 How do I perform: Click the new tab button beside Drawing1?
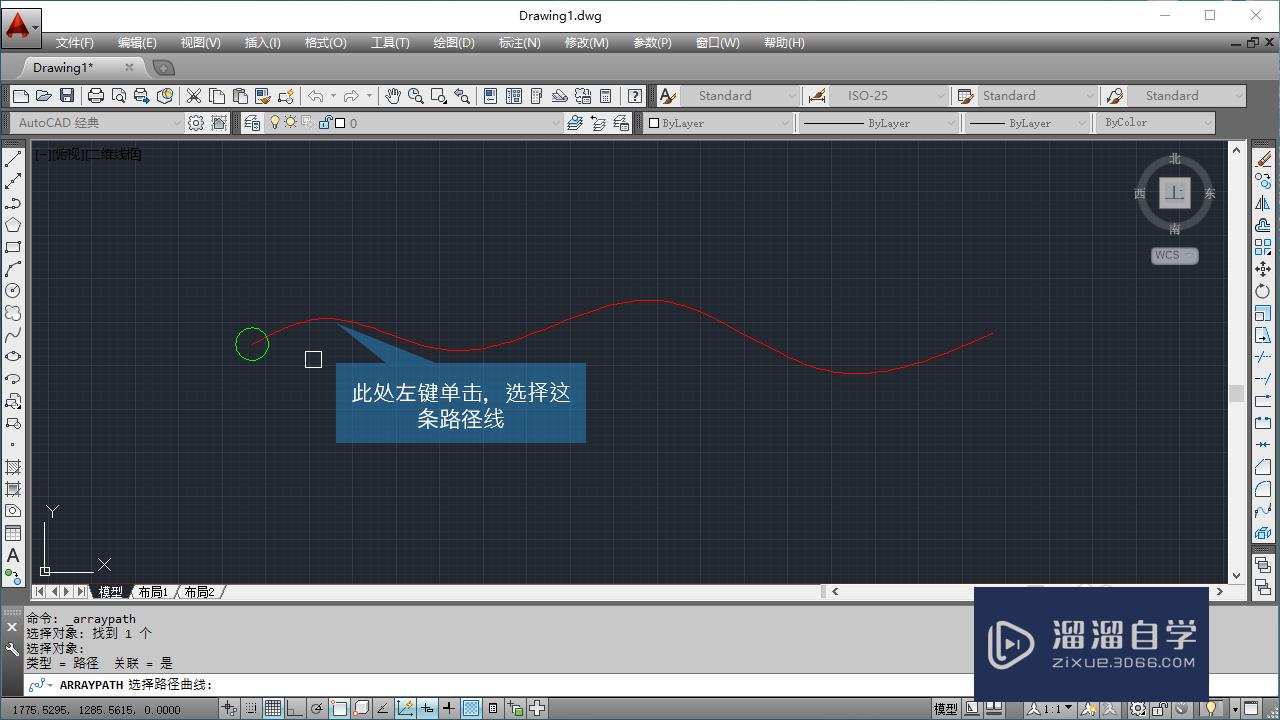coord(163,68)
